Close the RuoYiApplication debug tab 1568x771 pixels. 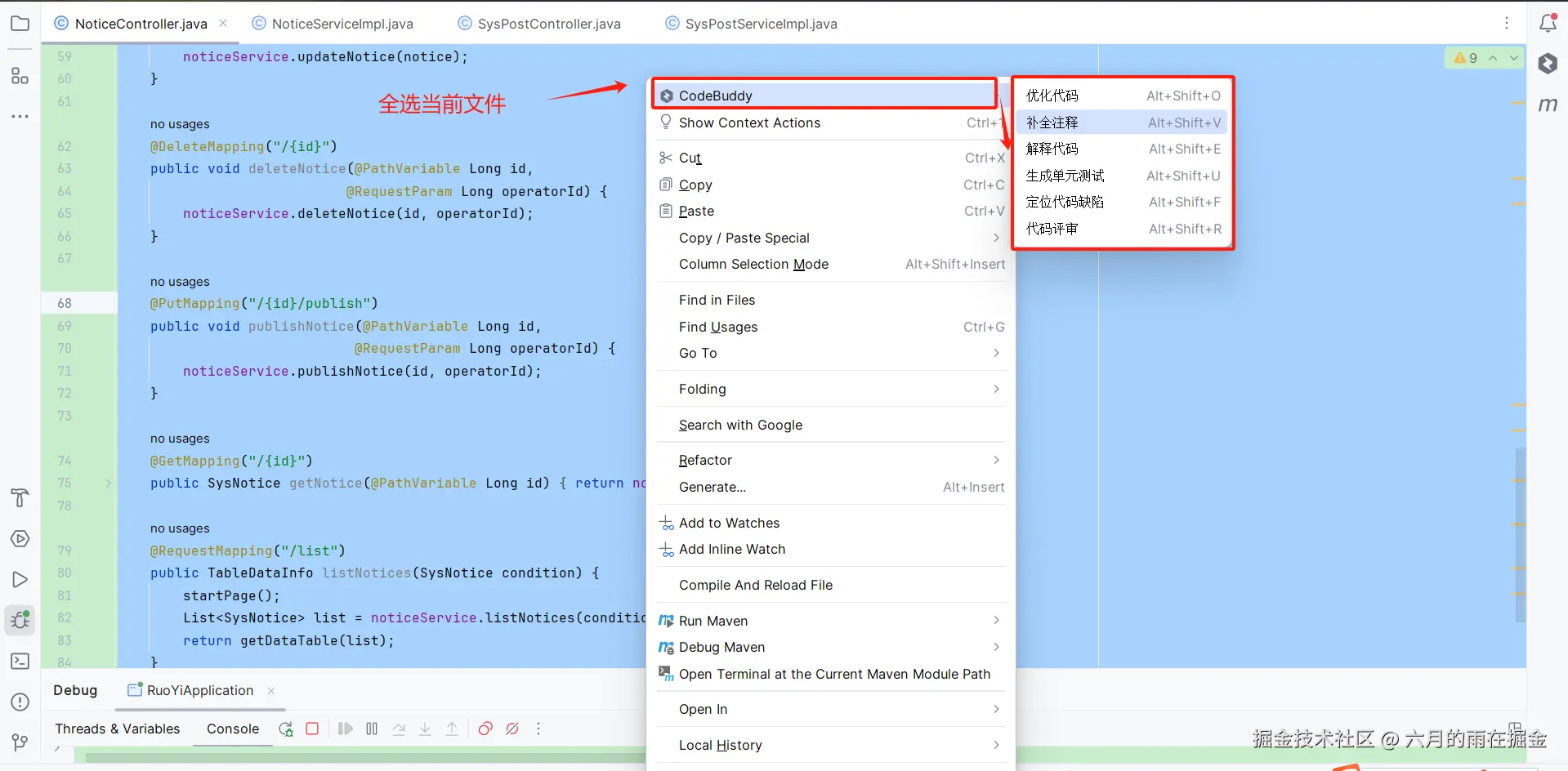click(x=271, y=690)
